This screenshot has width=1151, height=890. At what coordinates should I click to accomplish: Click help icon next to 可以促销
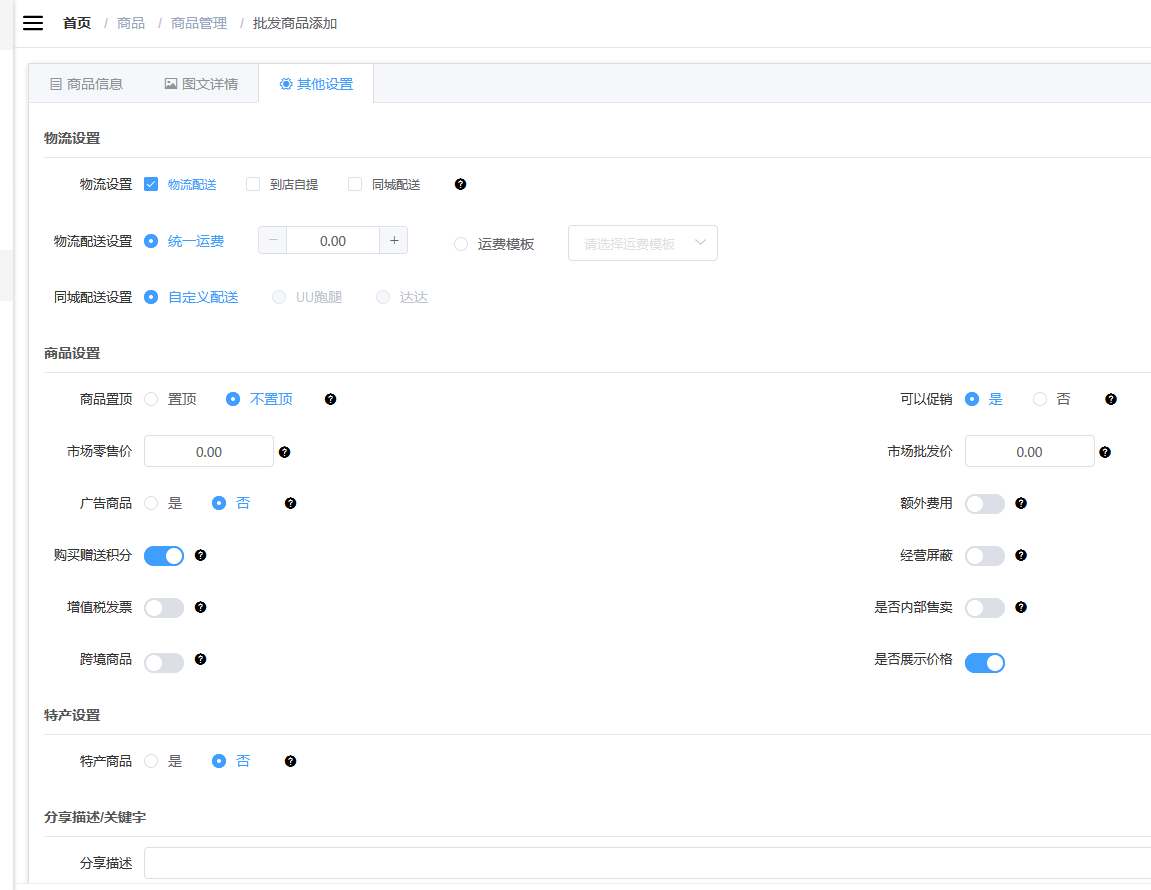click(x=1111, y=399)
